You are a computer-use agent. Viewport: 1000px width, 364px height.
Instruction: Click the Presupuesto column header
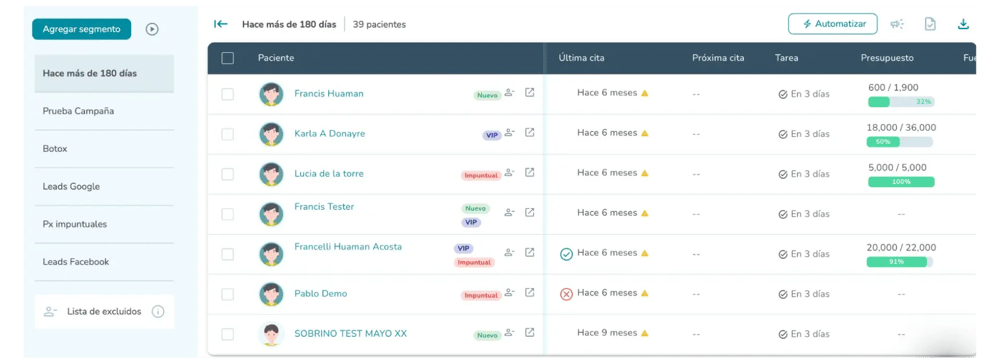887,58
